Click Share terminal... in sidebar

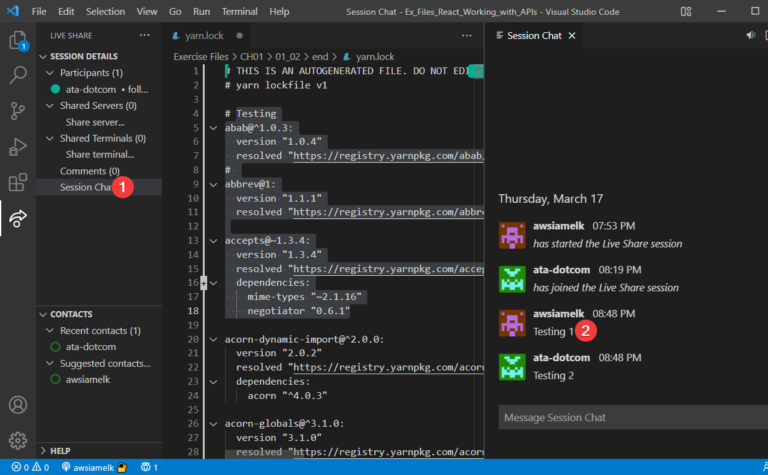(100, 155)
